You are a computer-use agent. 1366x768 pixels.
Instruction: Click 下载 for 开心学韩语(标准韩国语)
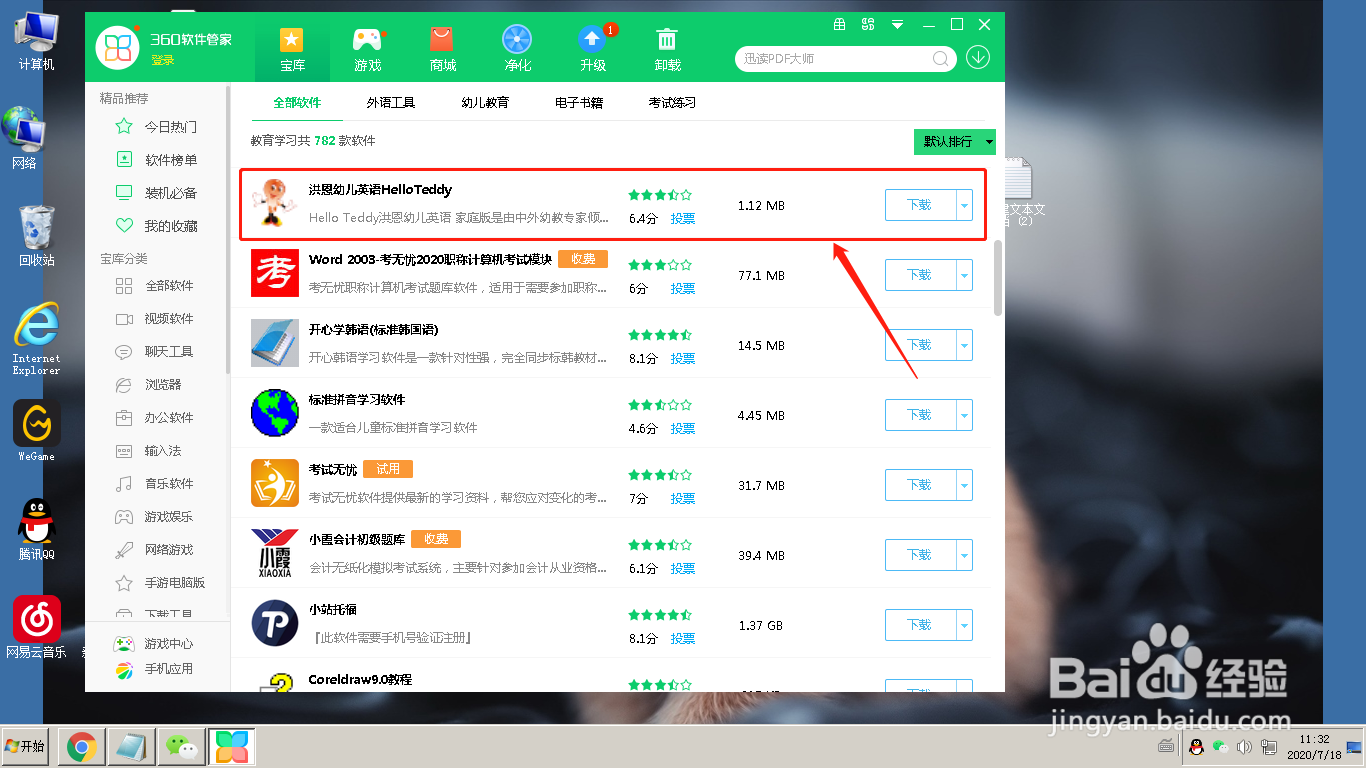921,345
